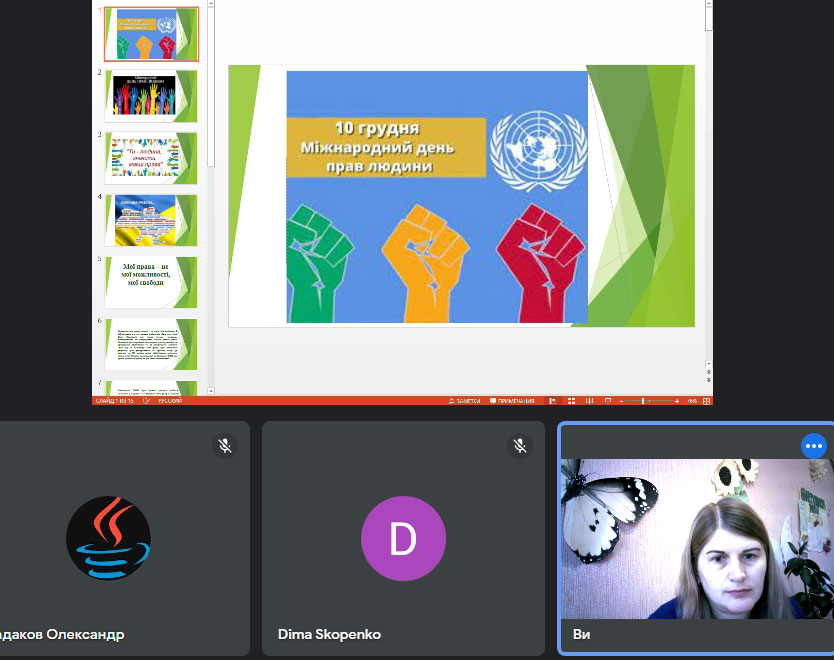Screen dimensions: 834x660
Task: Click Олександр's muted microphone icon
Action: 225,446
